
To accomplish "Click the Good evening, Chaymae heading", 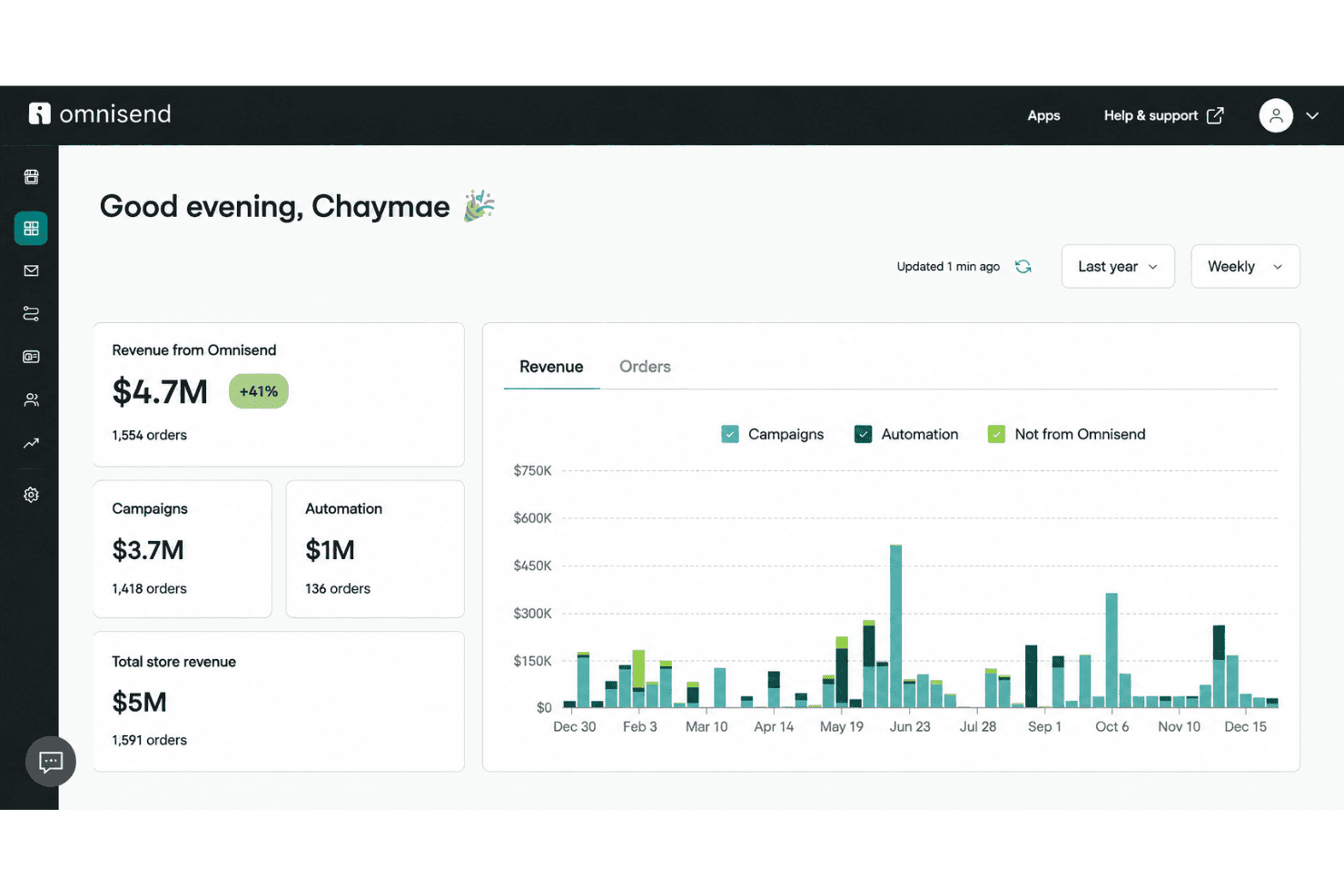I will pos(274,206).
